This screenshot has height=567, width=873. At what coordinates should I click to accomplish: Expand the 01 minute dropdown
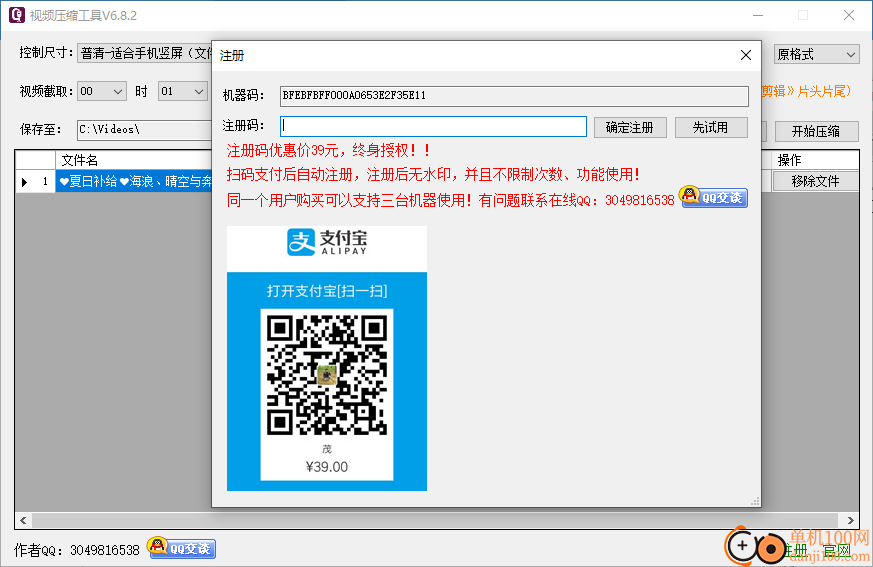183,91
